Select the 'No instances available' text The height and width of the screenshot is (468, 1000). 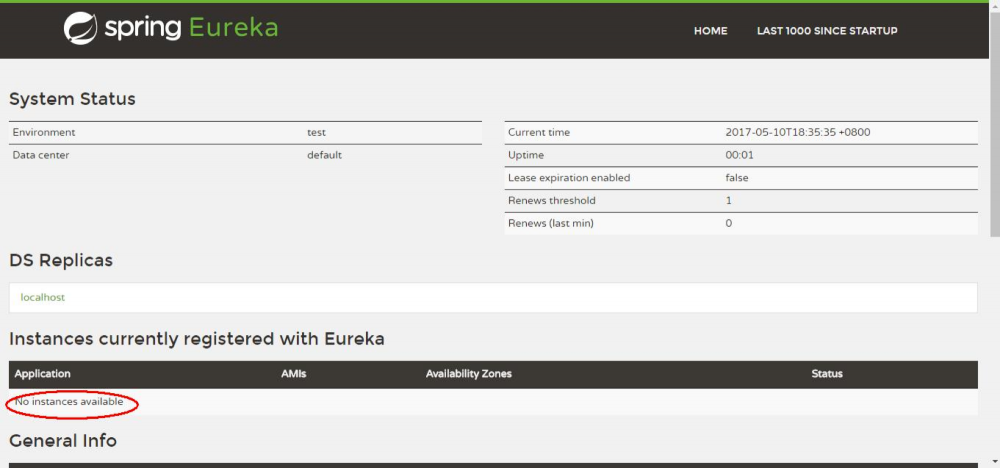click(69, 402)
